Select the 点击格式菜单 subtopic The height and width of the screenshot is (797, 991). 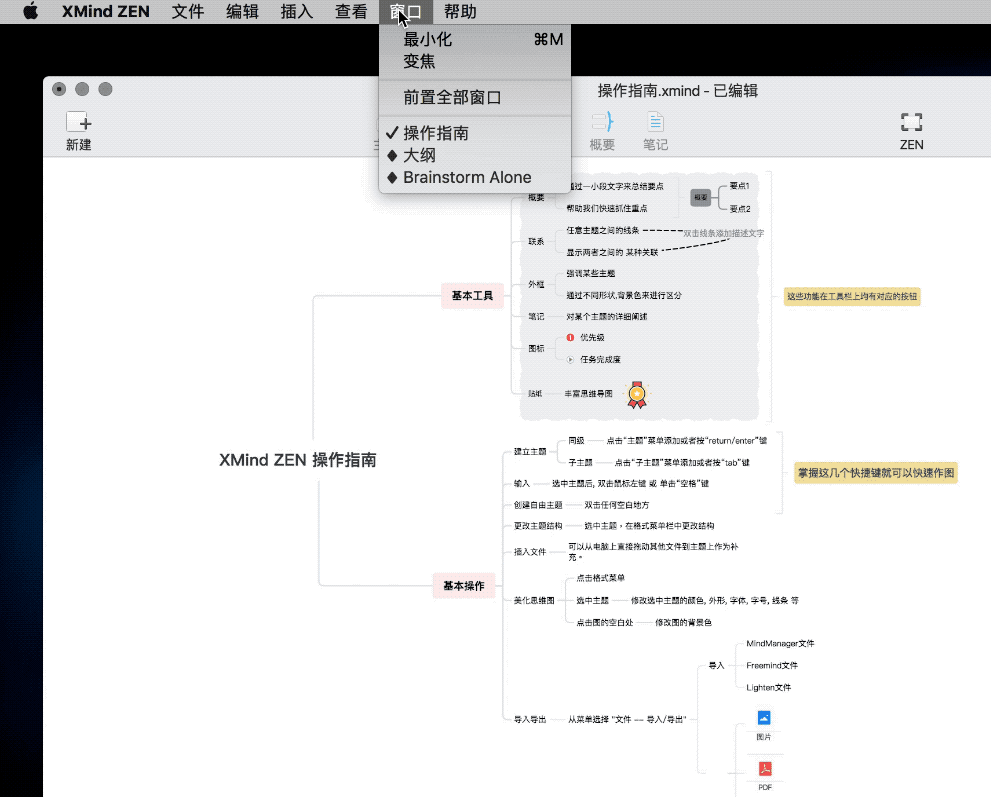(600, 578)
